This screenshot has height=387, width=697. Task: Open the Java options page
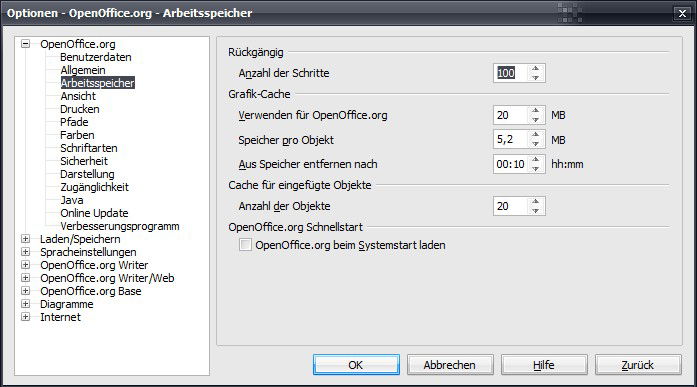(72, 200)
